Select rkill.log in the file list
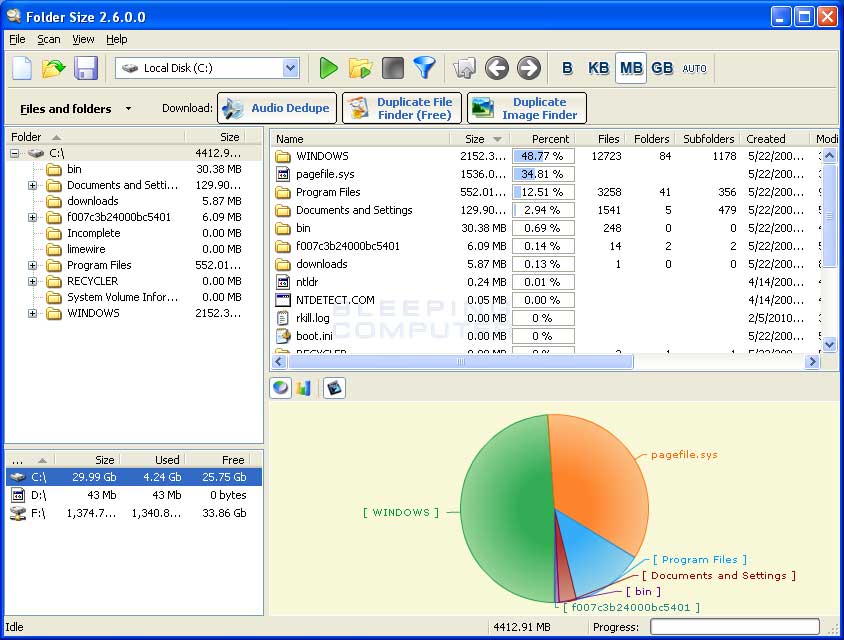 pyautogui.click(x=312, y=318)
